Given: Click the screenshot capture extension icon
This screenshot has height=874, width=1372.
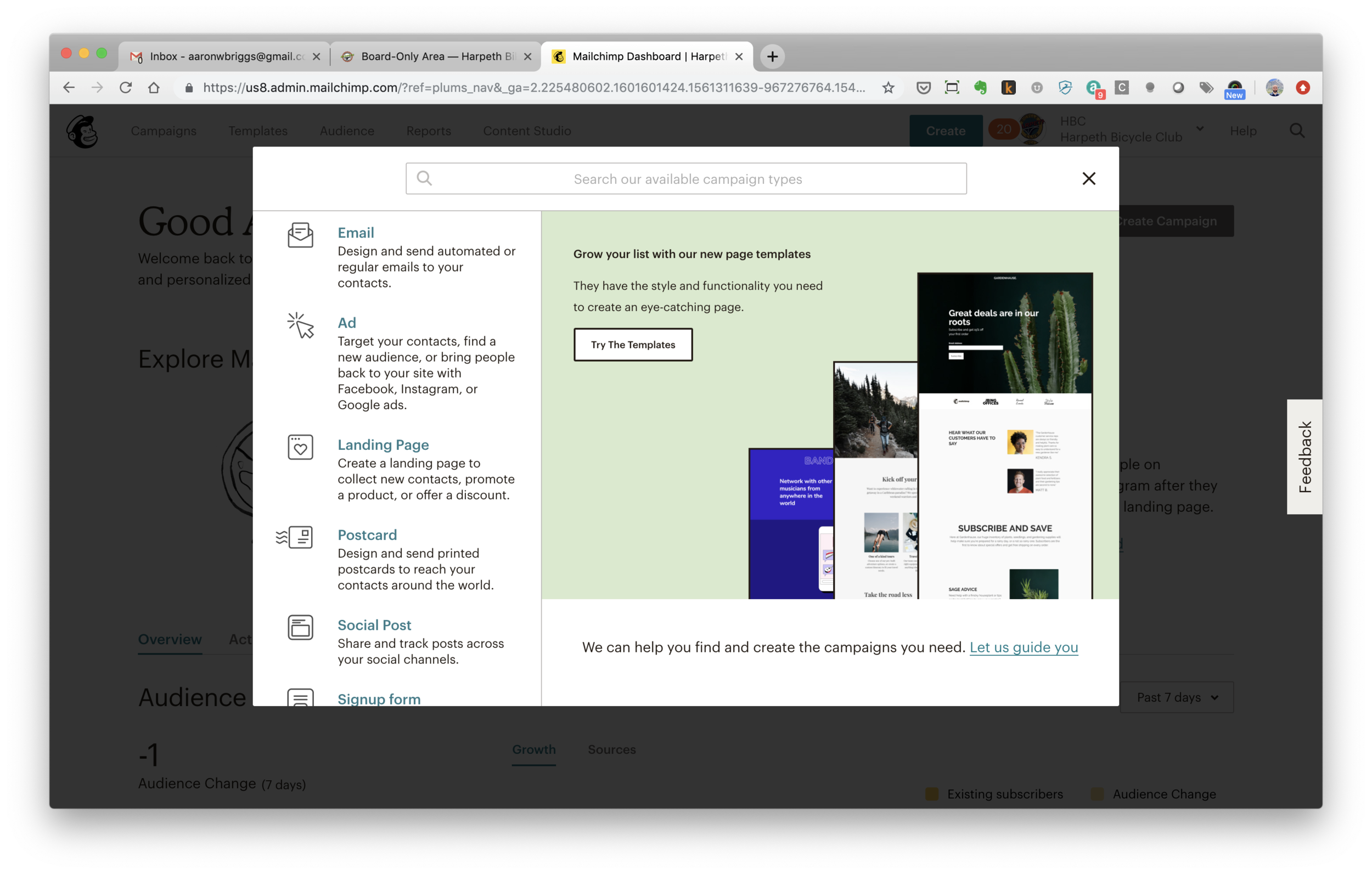Looking at the screenshot, I should point(952,88).
